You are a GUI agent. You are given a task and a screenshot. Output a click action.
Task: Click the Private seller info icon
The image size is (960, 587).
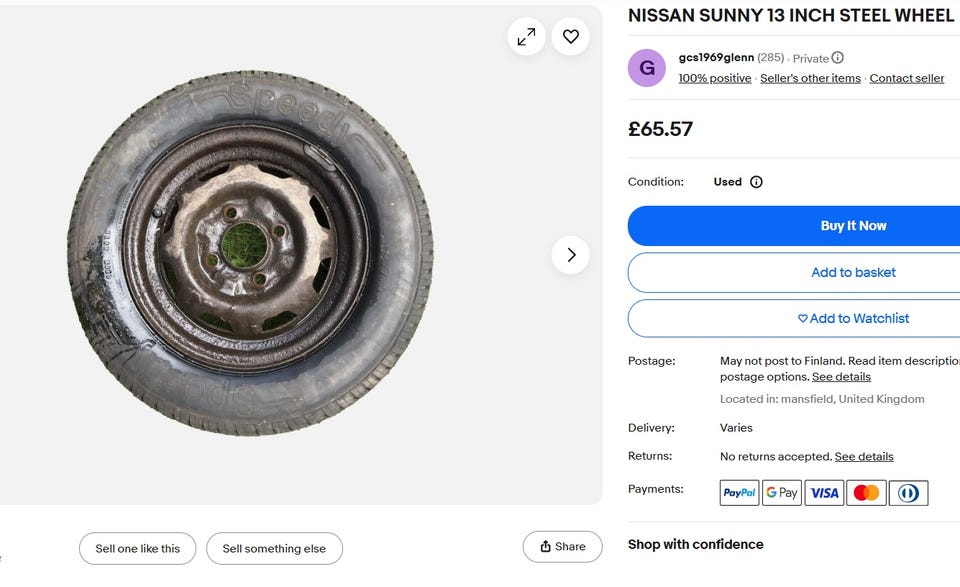tap(838, 58)
